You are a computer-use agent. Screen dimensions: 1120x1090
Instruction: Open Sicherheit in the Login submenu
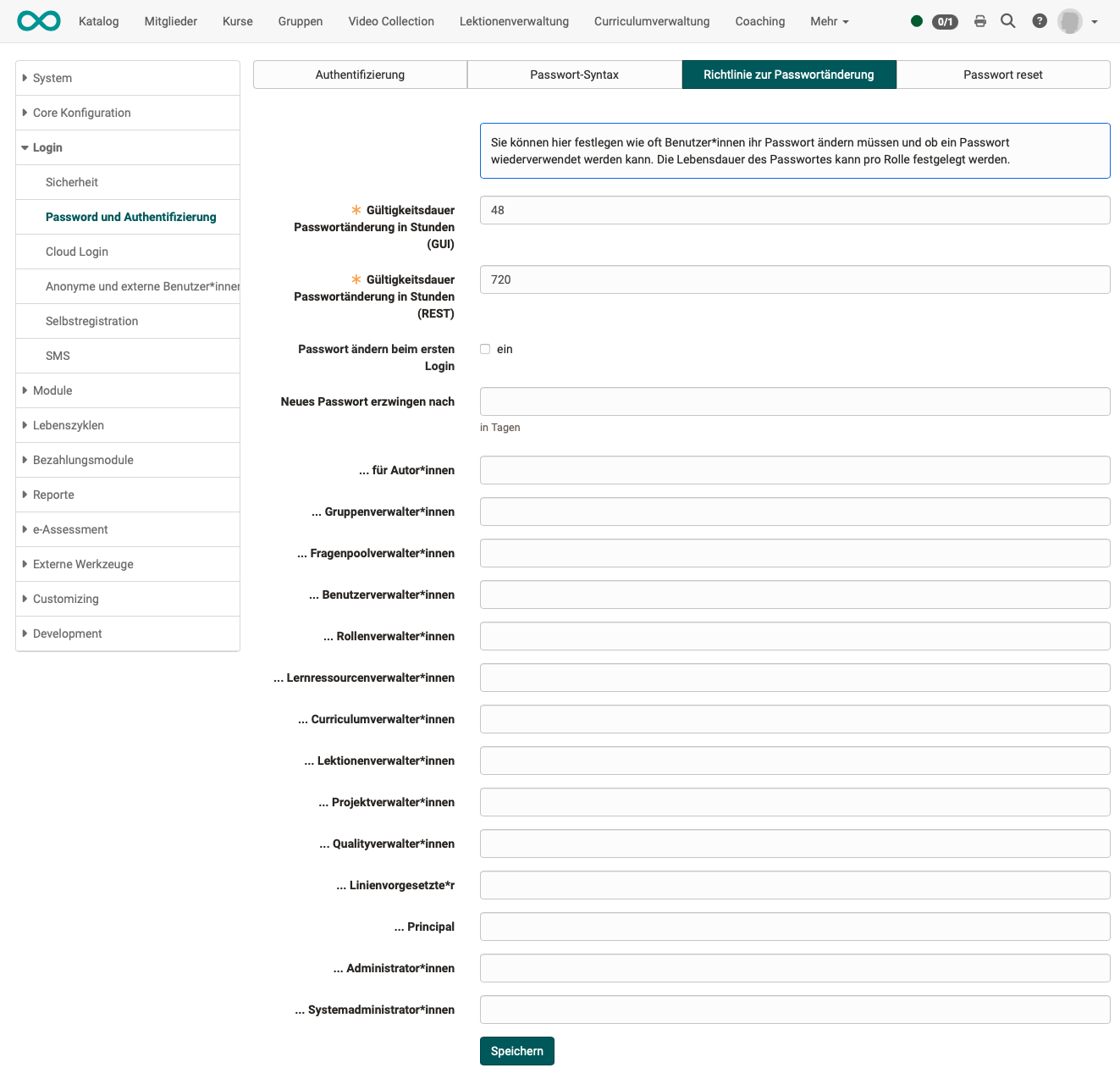click(x=128, y=182)
